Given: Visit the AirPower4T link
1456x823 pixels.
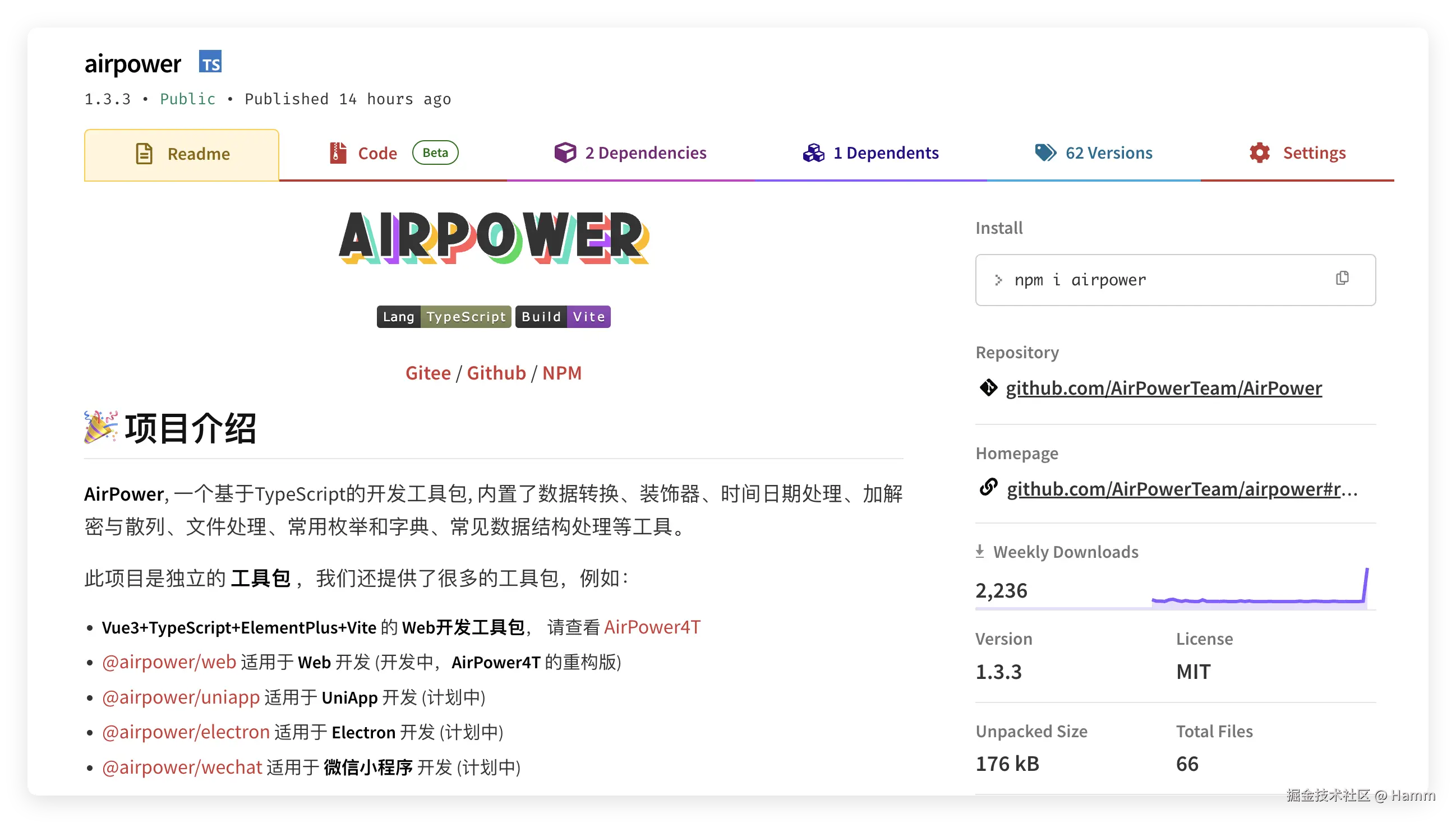Looking at the screenshot, I should click(652, 626).
